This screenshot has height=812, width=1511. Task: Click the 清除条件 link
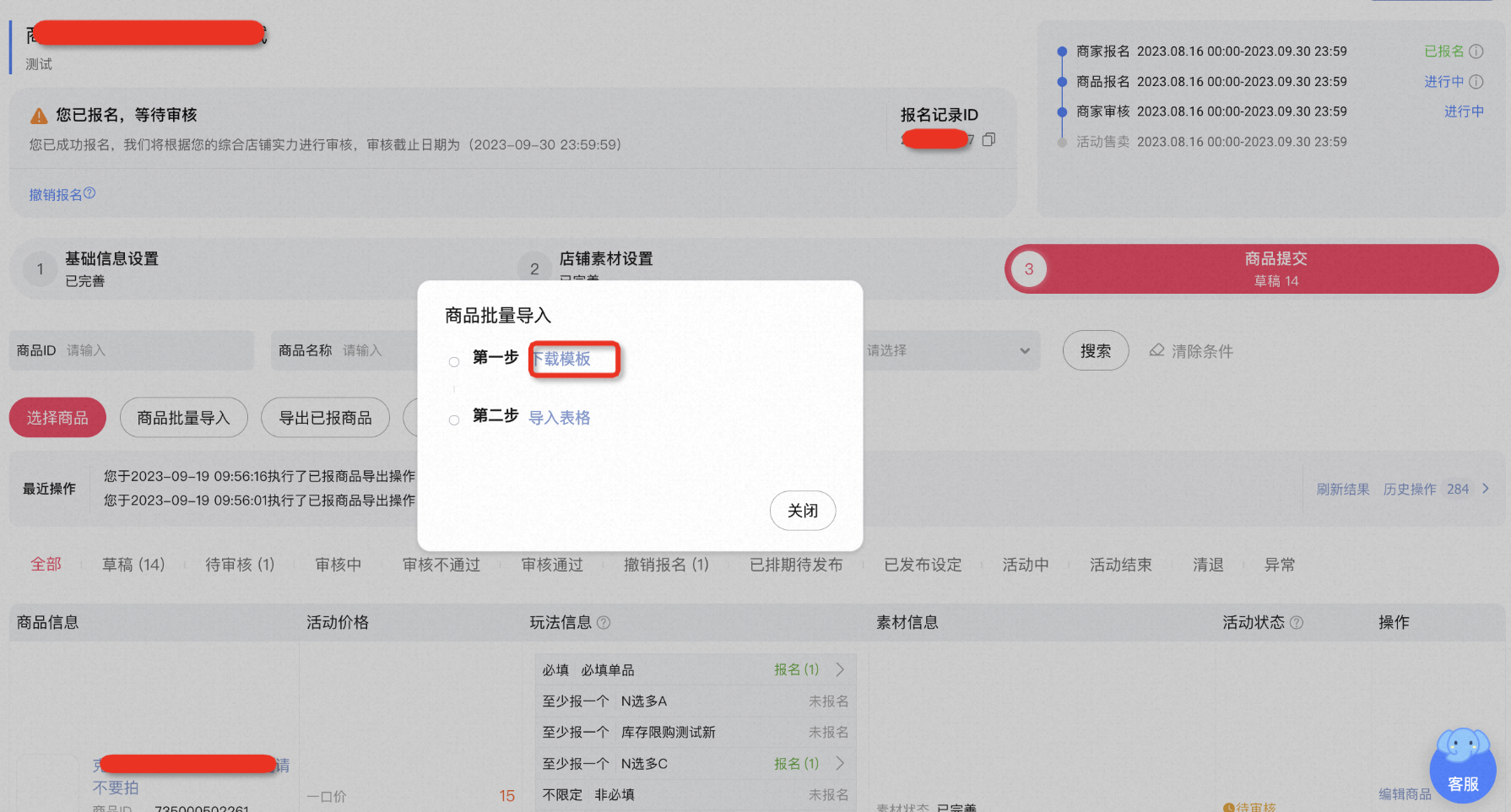click(x=1202, y=351)
